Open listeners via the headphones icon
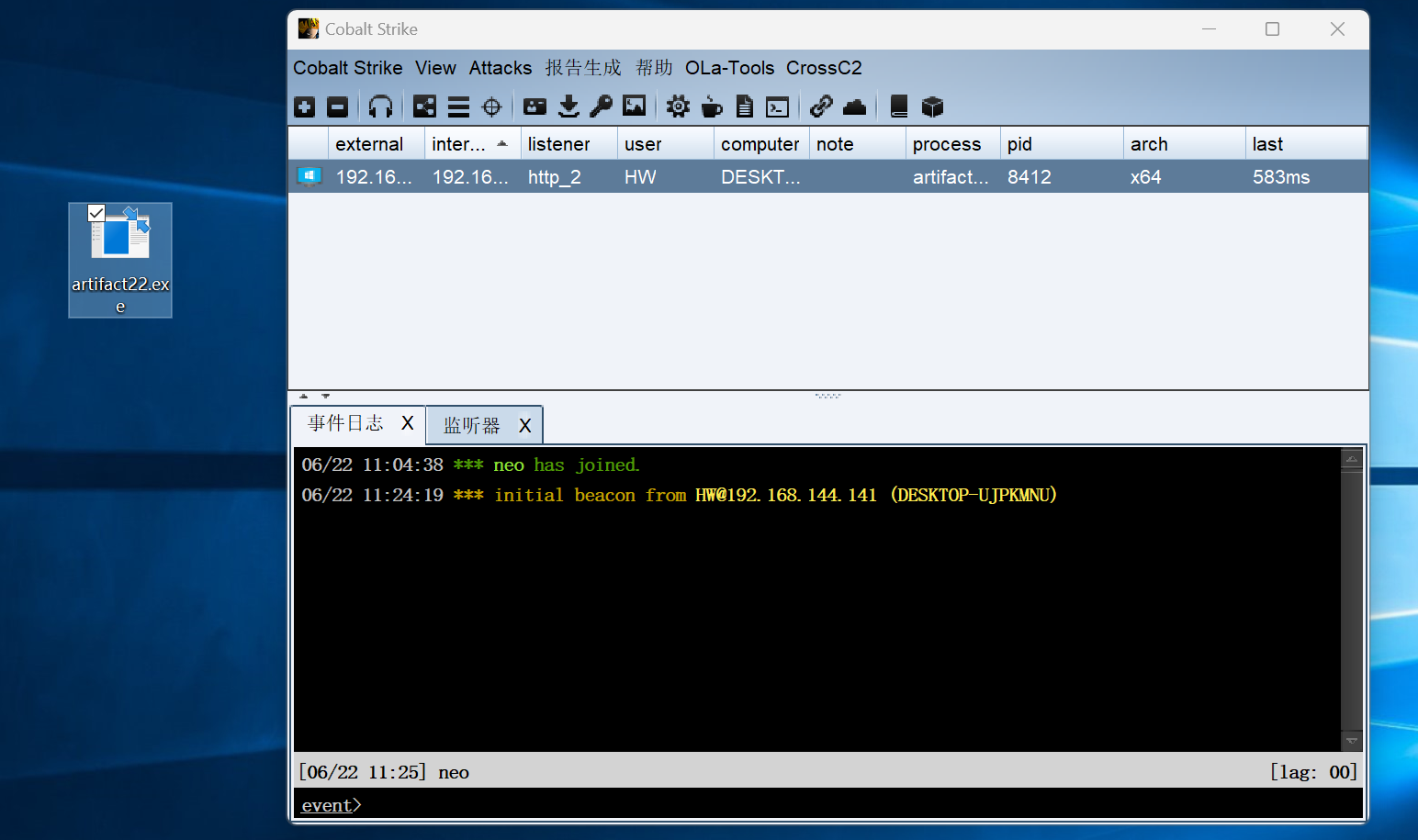 point(380,107)
